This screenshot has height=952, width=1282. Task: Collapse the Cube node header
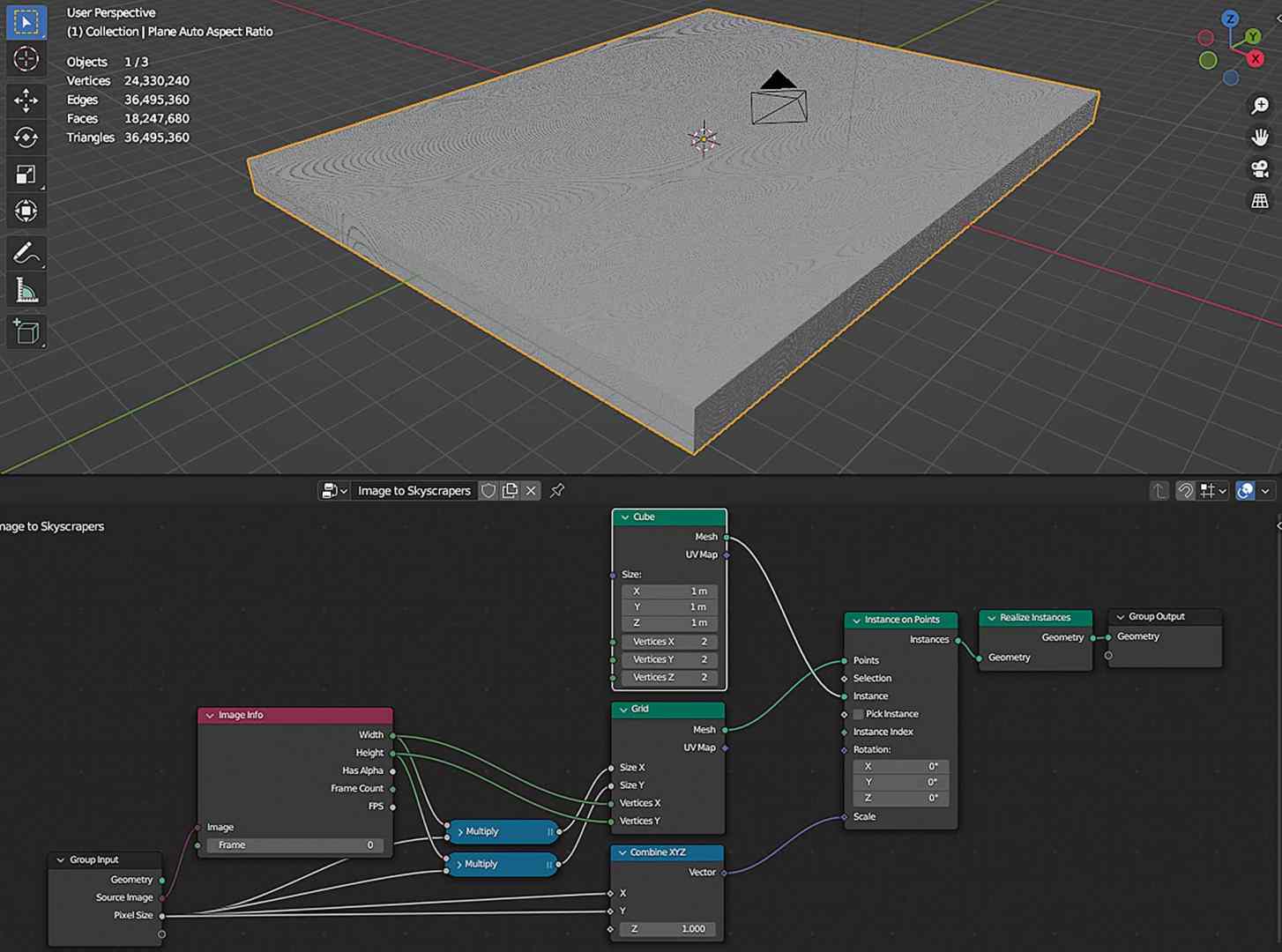[x=625, y=517]
